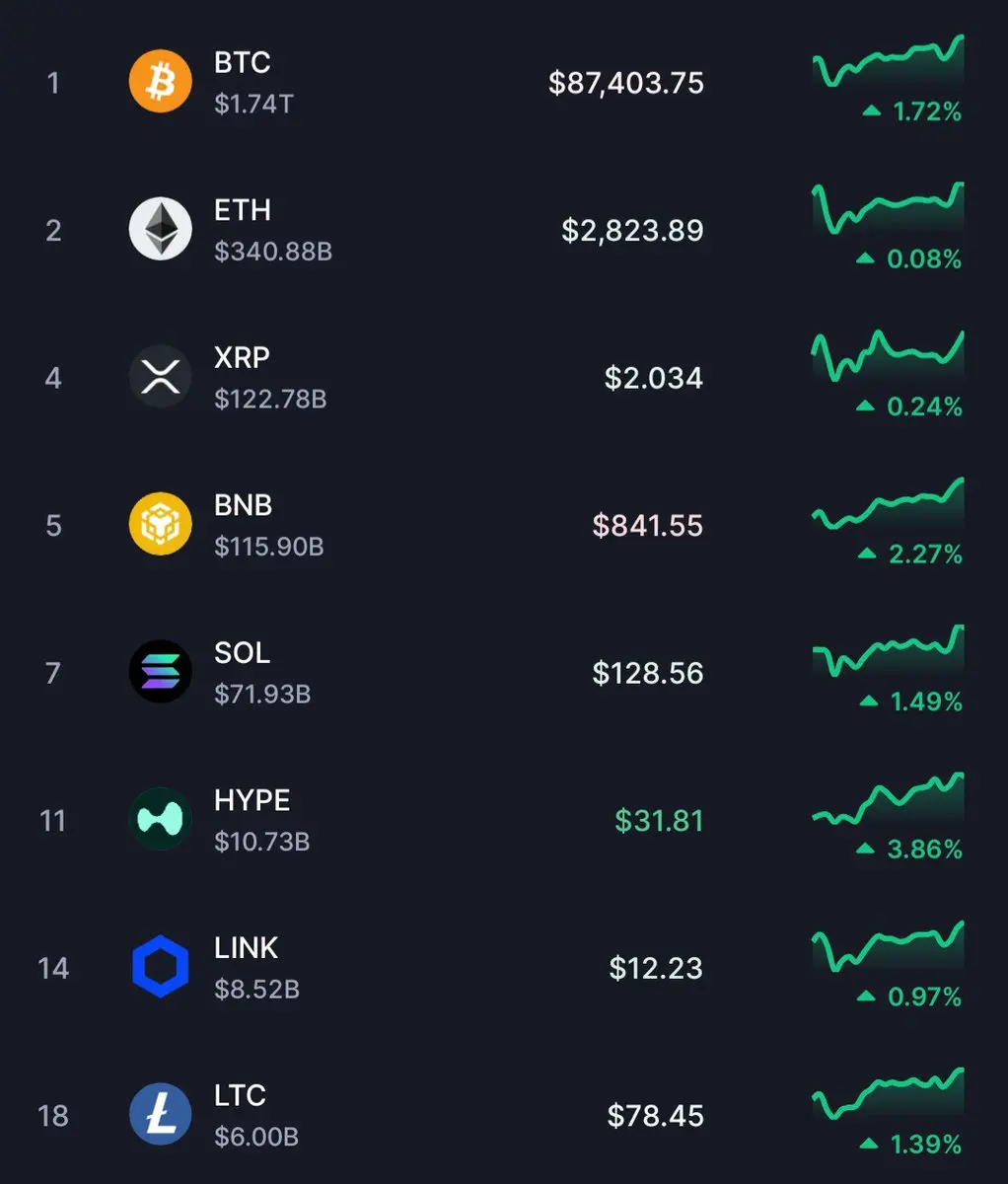Click the BNB price $841.55
The height and width of the screenshot is (1184, 1008).
tap(648, 525)
